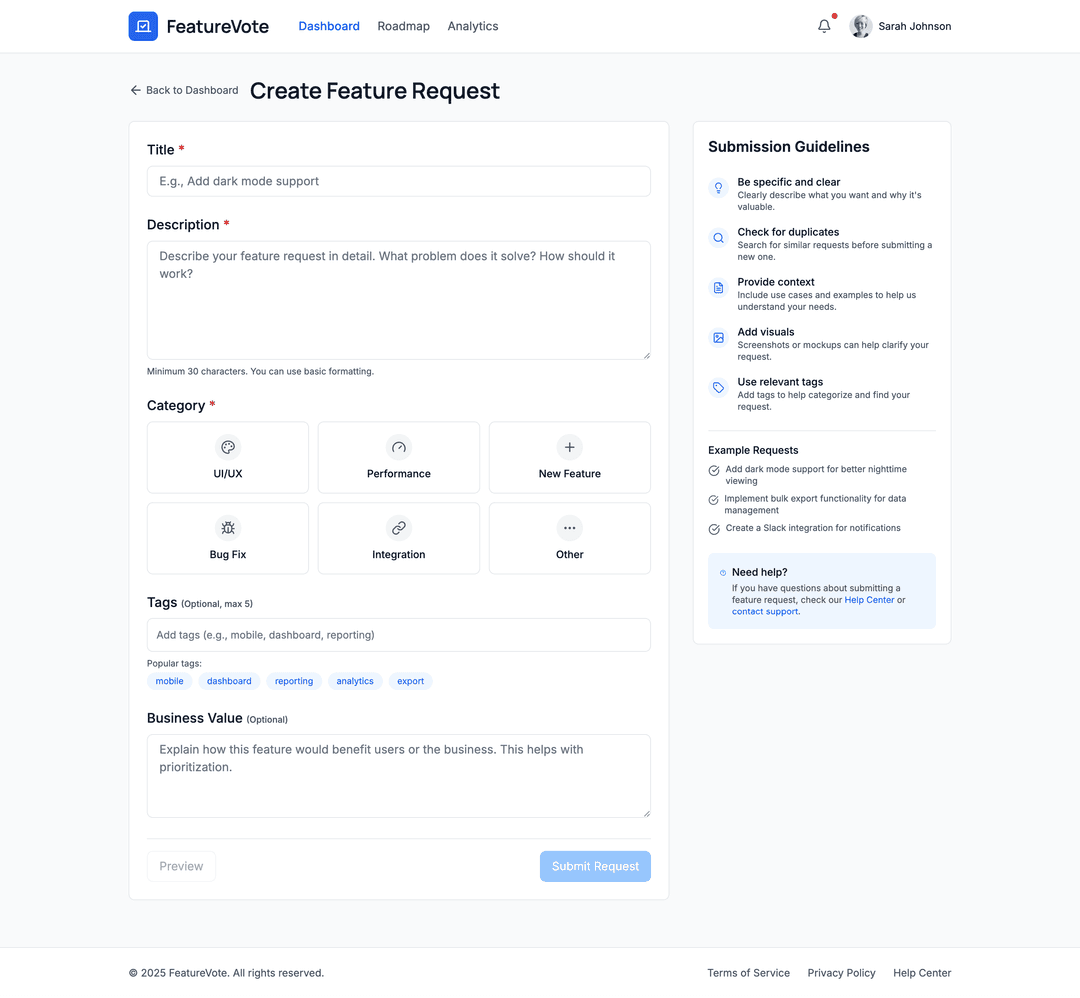Switch to the Roadmap tab
This screenshot has width=1080, height=998.
tap(403, 26)
